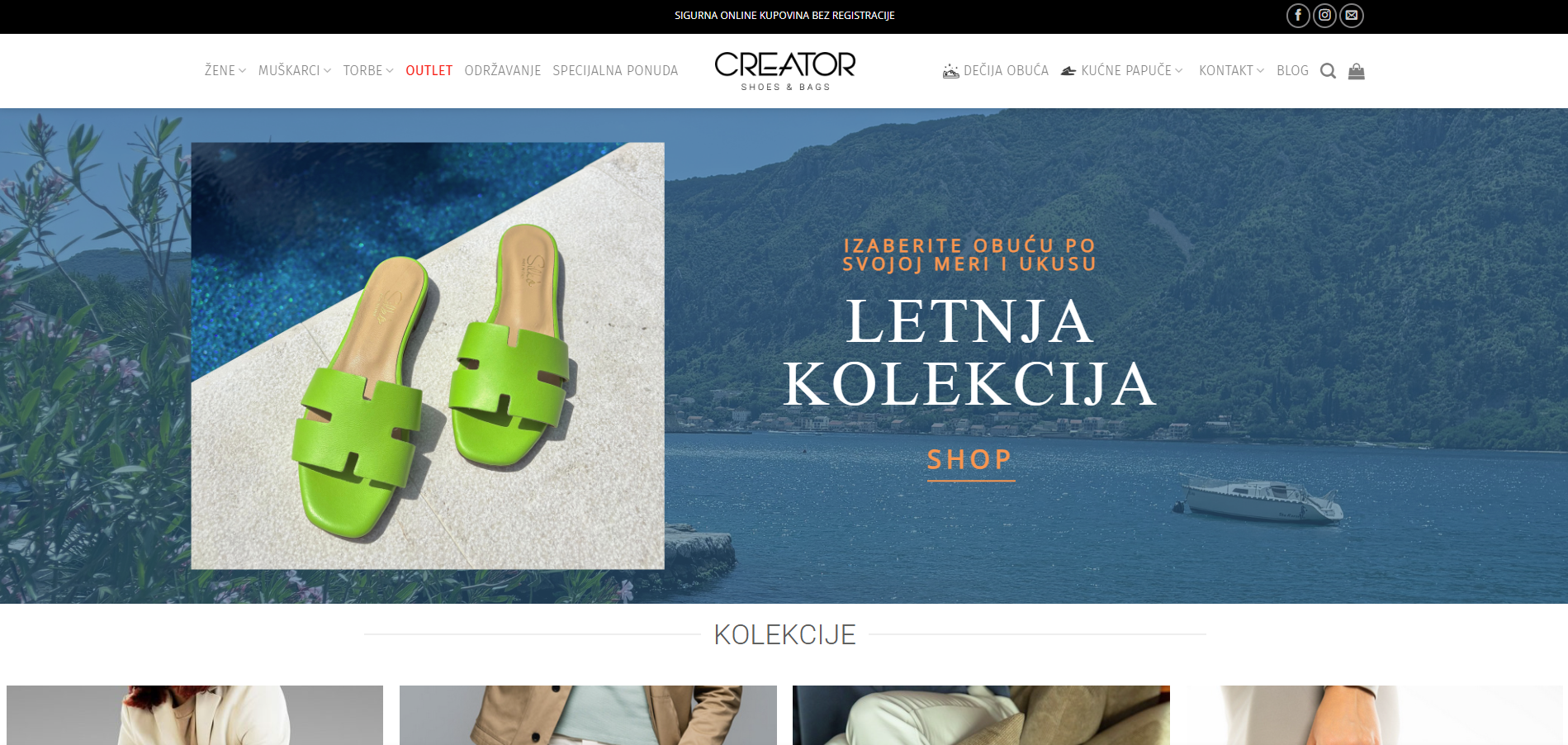Open the Facebook page icon
Image resolution: width=1568 pixels, height=745 pixels.
[x=1298, y=15]
